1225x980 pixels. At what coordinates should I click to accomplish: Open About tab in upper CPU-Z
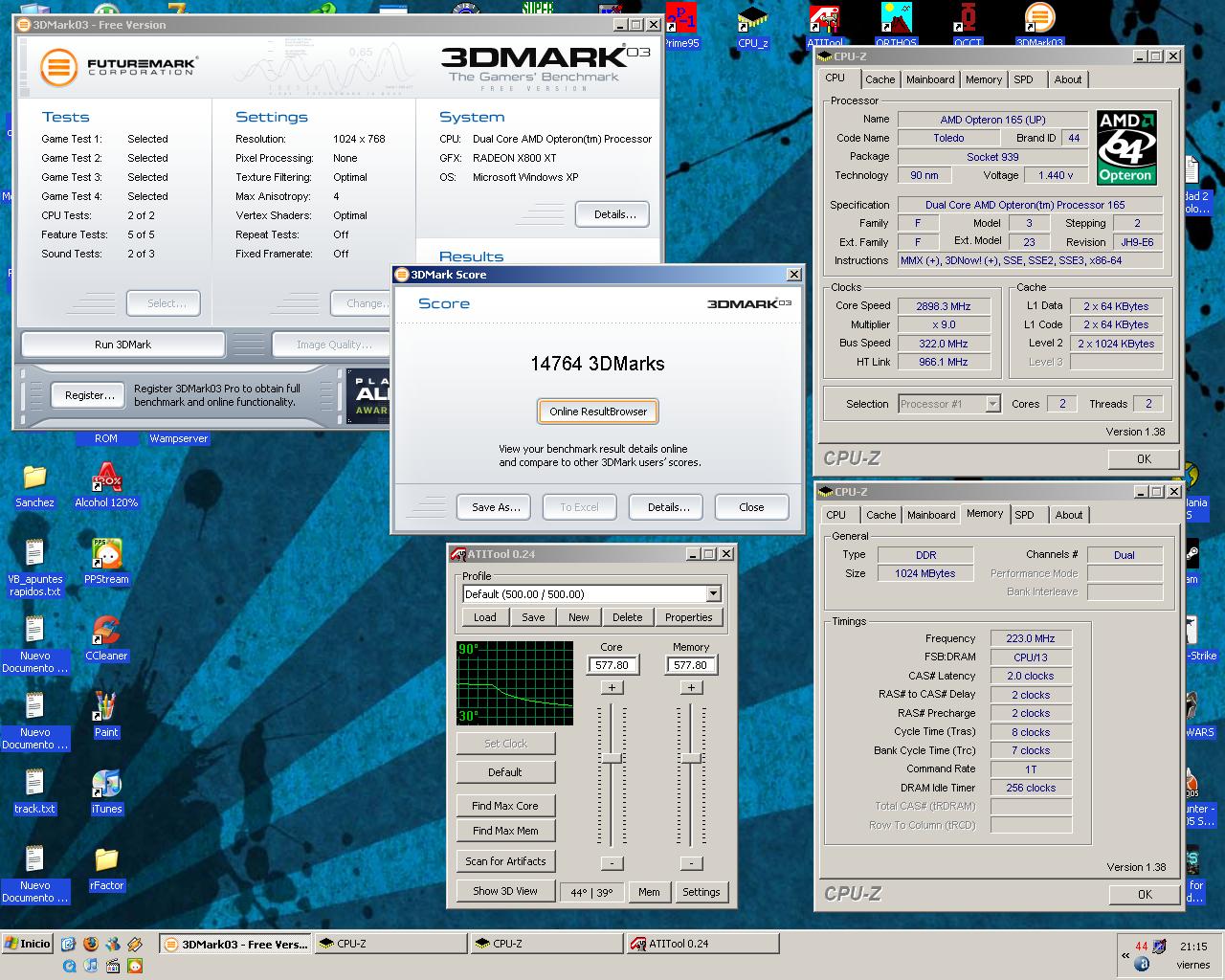pyautogui.click(x=1068, y=80)
